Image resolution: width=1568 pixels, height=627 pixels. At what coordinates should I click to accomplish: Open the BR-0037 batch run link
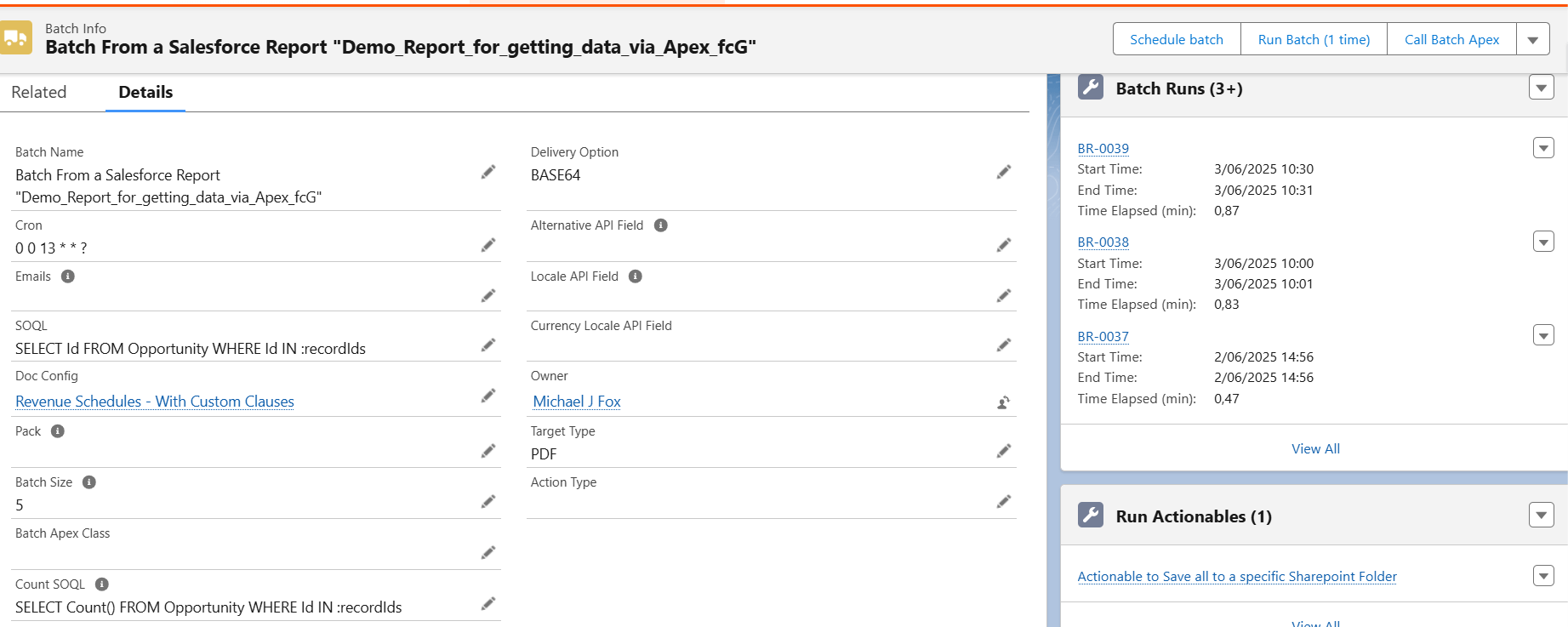click(1103, 336)
